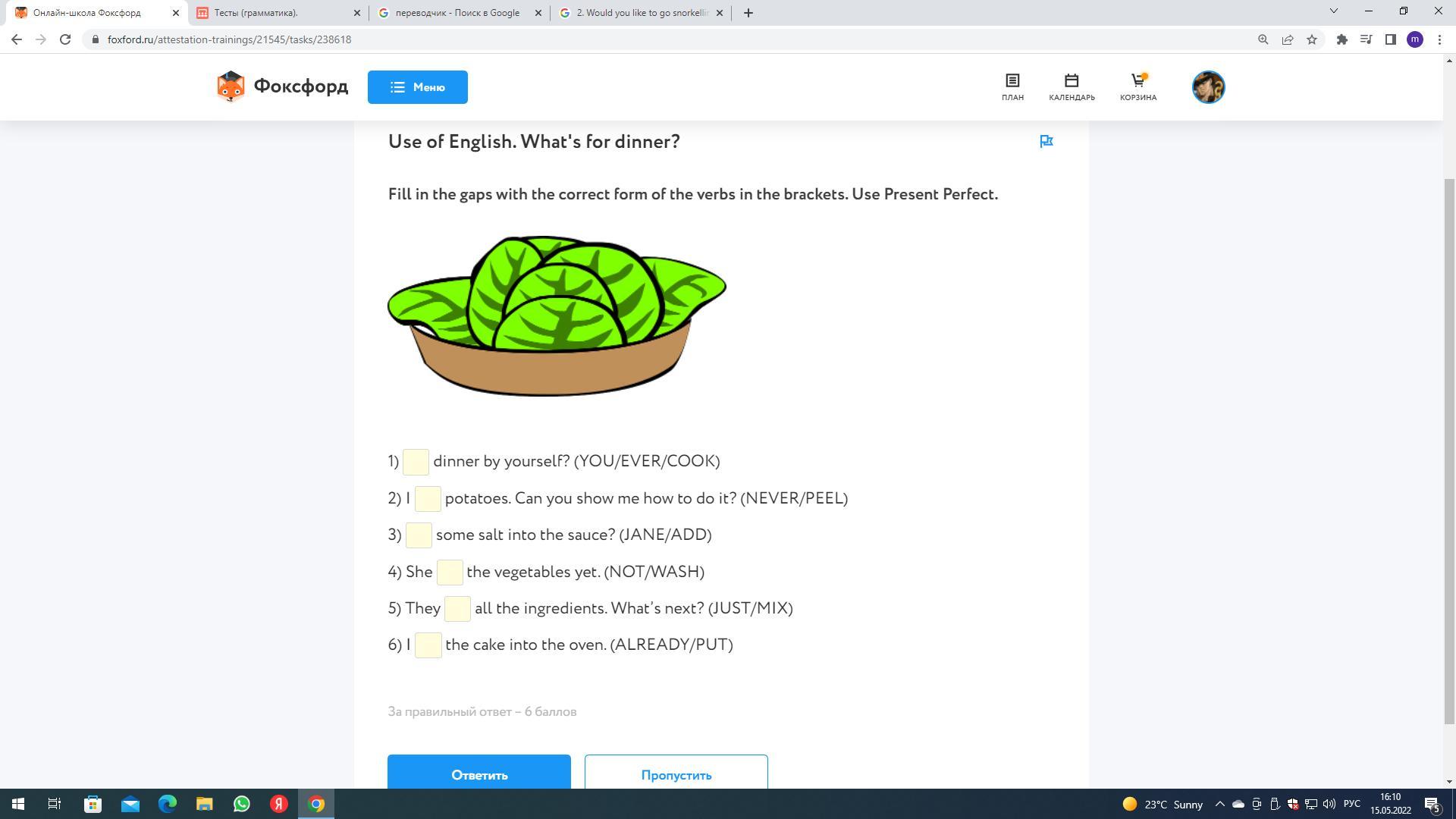This screenshot has width=1456, height=819.
Task: Click the gap in sentence 3 (JANE/ADD)
Action: (x=419, y=535)
